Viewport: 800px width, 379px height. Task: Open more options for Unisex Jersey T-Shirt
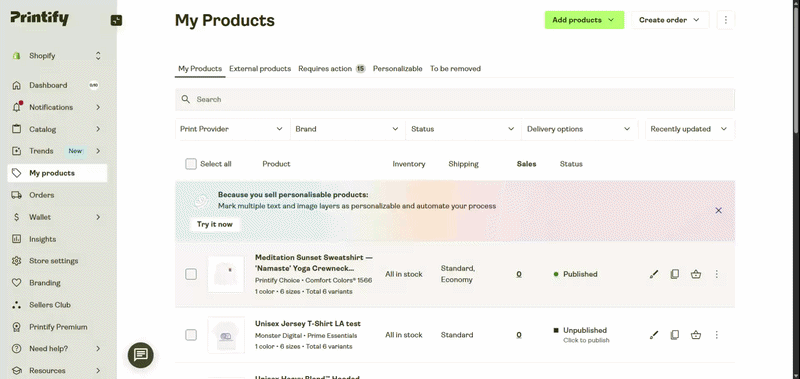pos(716,335)
